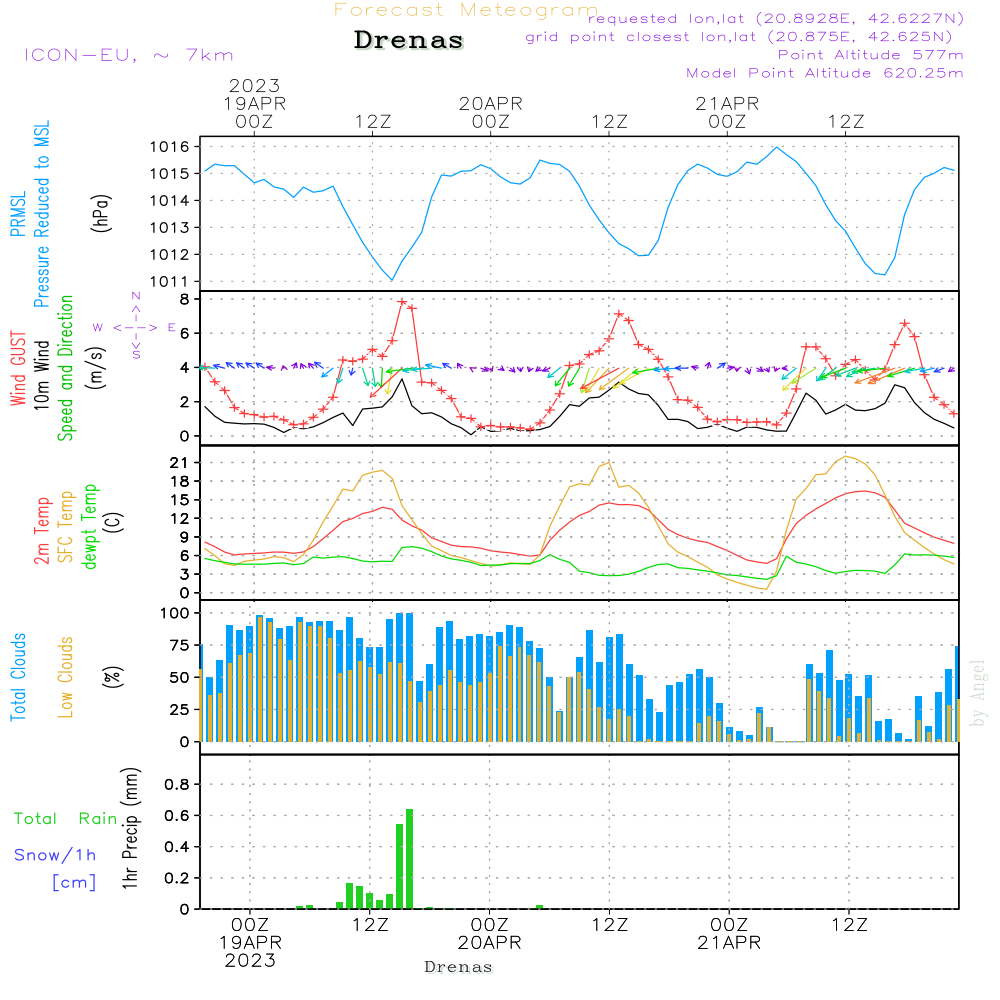The width and height of the screenshot is (1000, 1000).
Task: Click the grid point closest lon,lat text
Action: coord(739,37)
